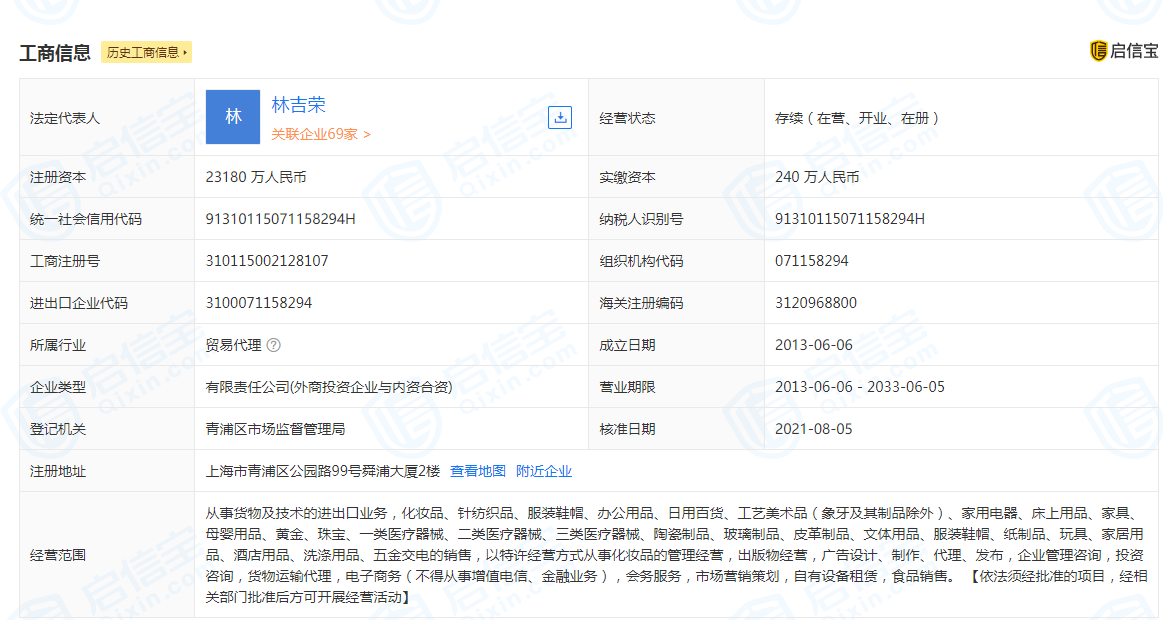Click the 纳税人识别号 label

[x=642, y=220]
